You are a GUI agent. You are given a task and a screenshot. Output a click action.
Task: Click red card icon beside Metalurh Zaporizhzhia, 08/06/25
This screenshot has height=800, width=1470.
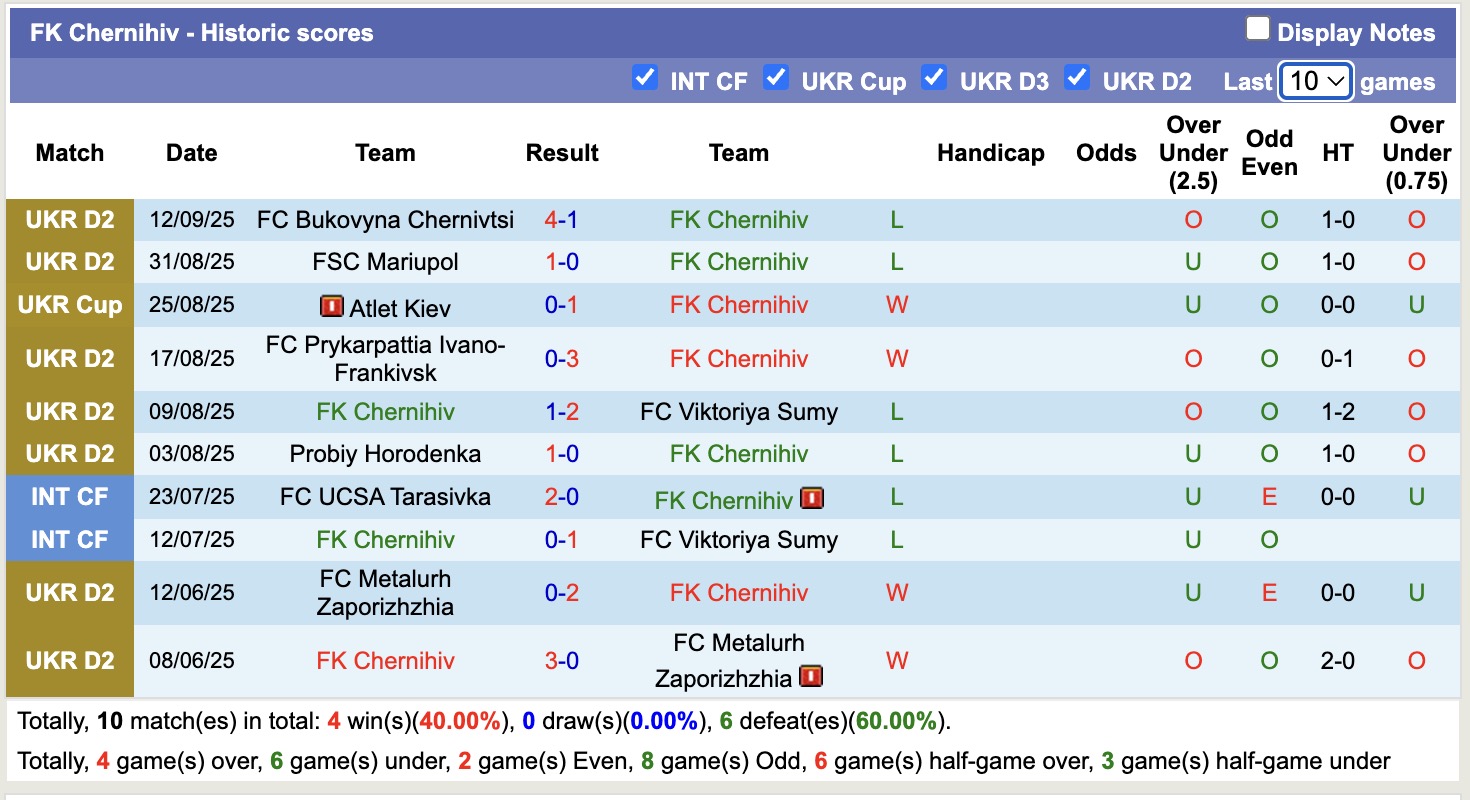point(812,677)
